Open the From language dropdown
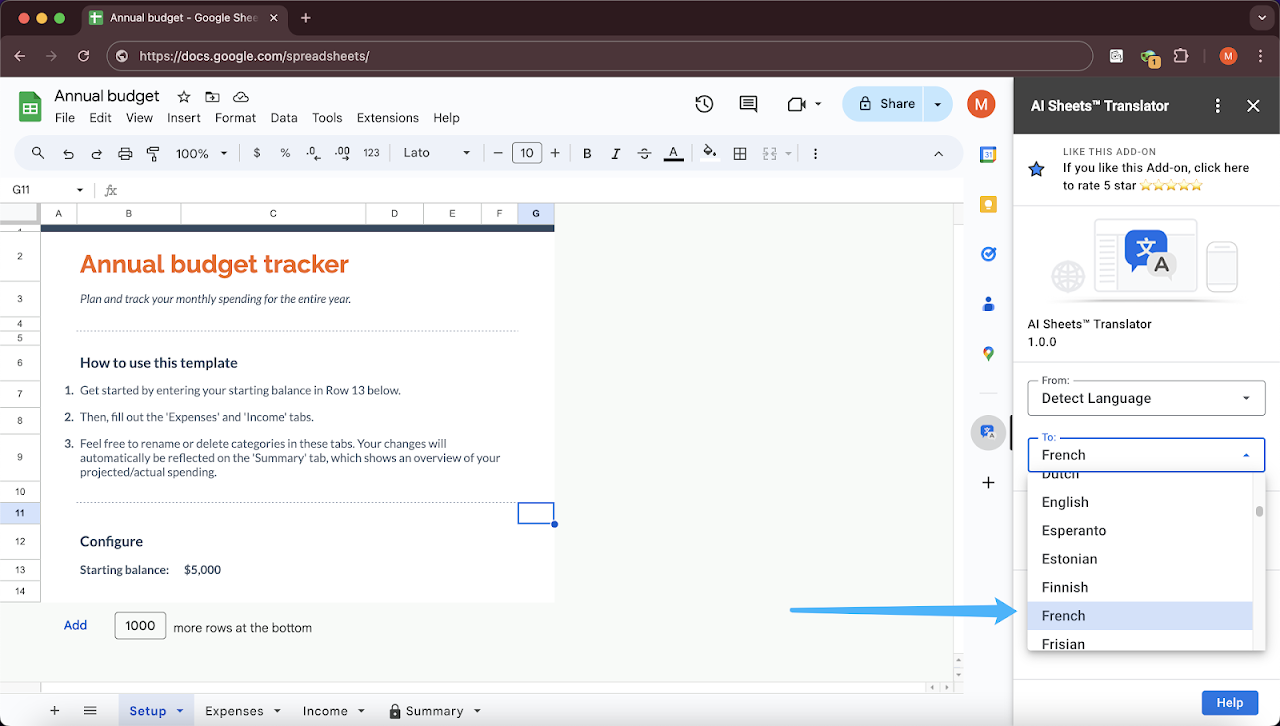This screenshot has height=726, width=1280. tap(1146, 397)
